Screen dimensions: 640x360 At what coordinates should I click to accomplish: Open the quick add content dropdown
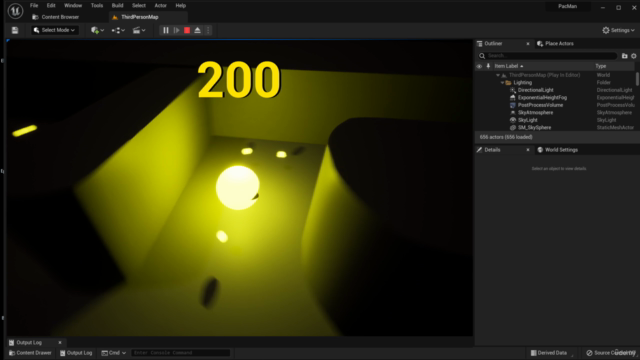coord(97,30)
